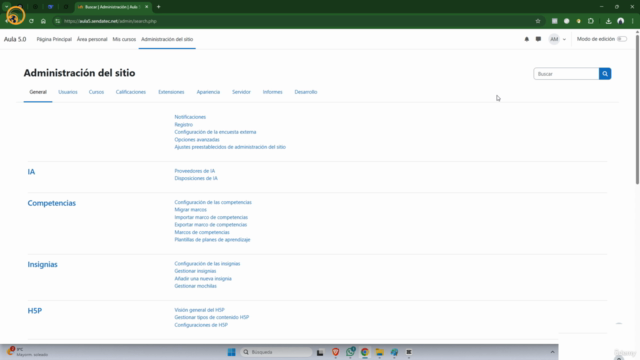
Task: Open the Página Principal menu item
Action: click(x=54, y=39)
